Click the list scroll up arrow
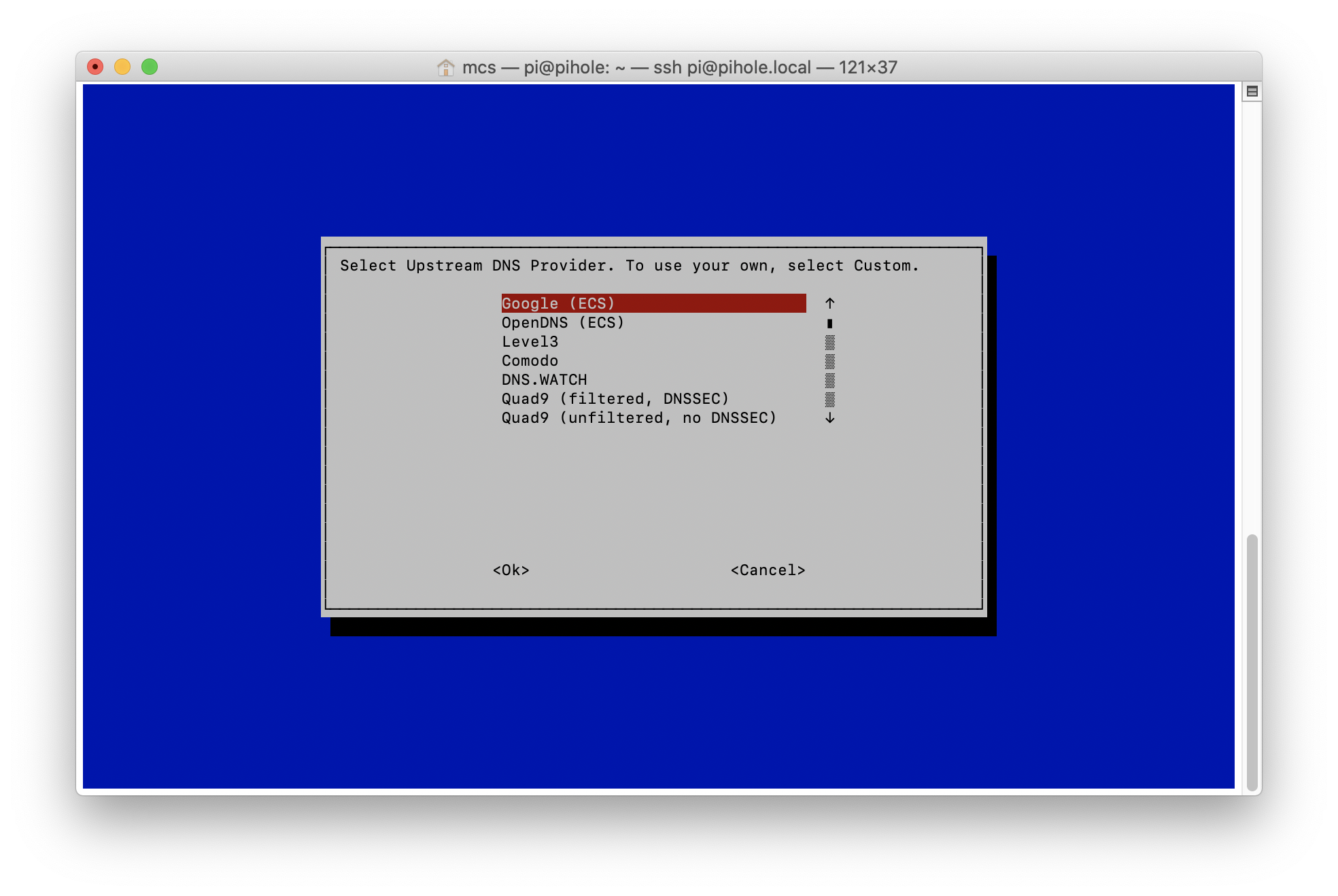 [x=829, y=303]
